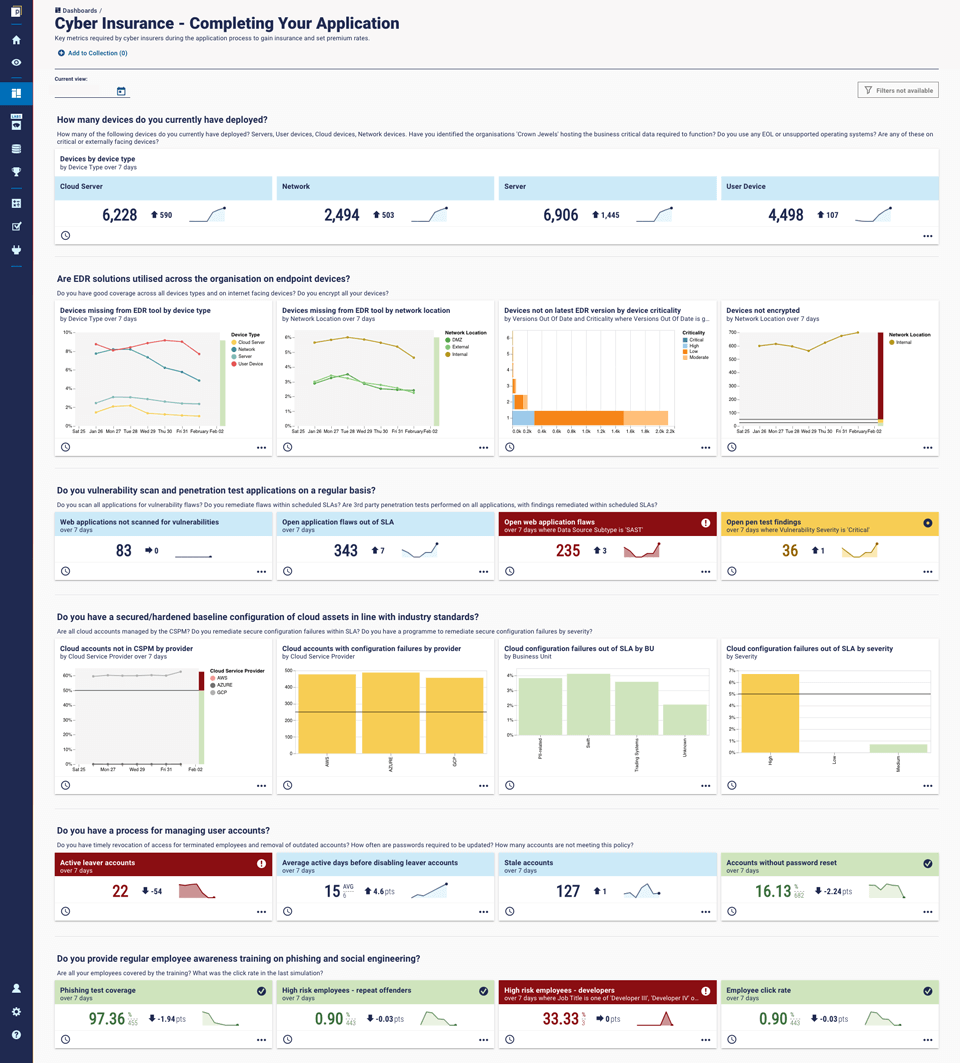Open the Current view calendar picker
This screenshot has height=1063, width=960.
point(120,90)
